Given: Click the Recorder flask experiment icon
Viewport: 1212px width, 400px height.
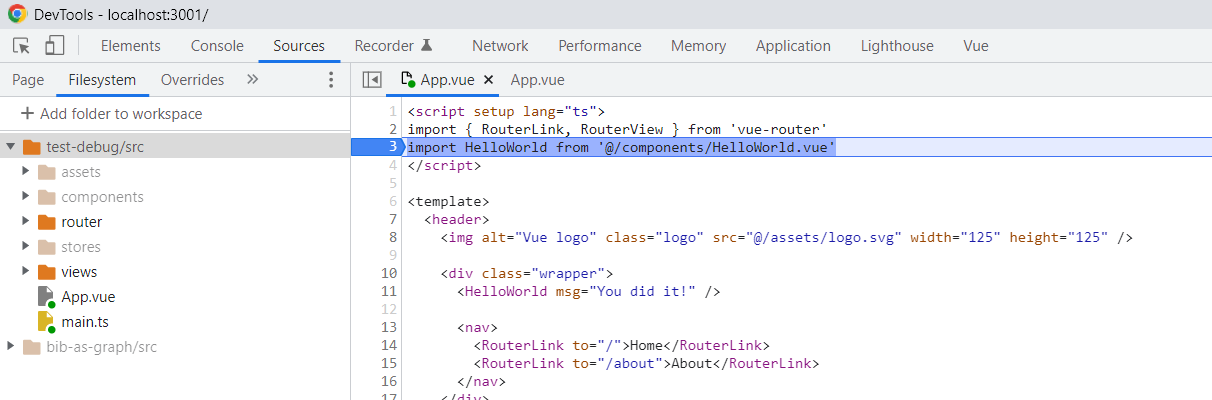Looking at the screenshot, I should coord(426,45).
